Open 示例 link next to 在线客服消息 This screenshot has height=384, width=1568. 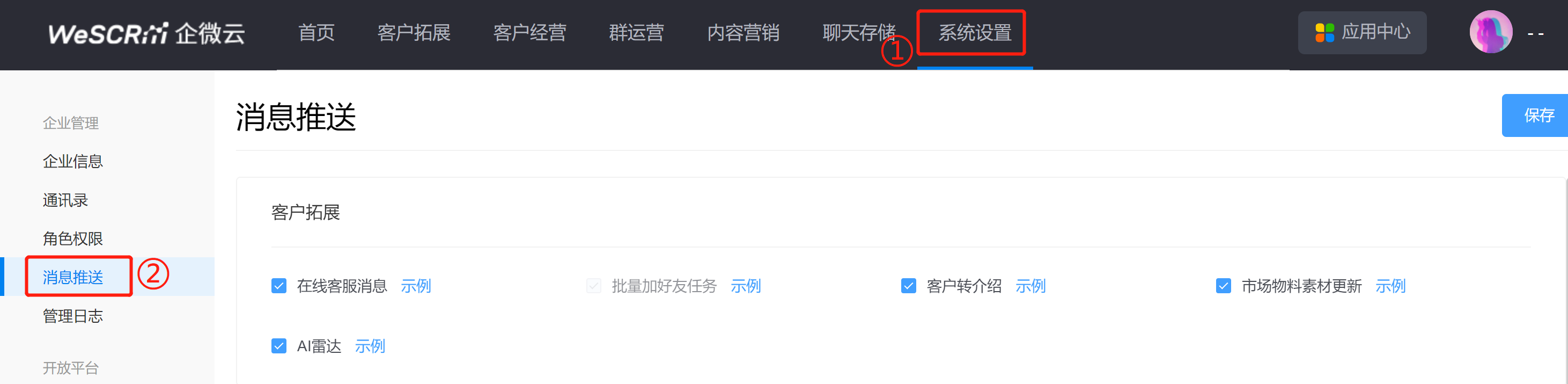coord(416,286)
